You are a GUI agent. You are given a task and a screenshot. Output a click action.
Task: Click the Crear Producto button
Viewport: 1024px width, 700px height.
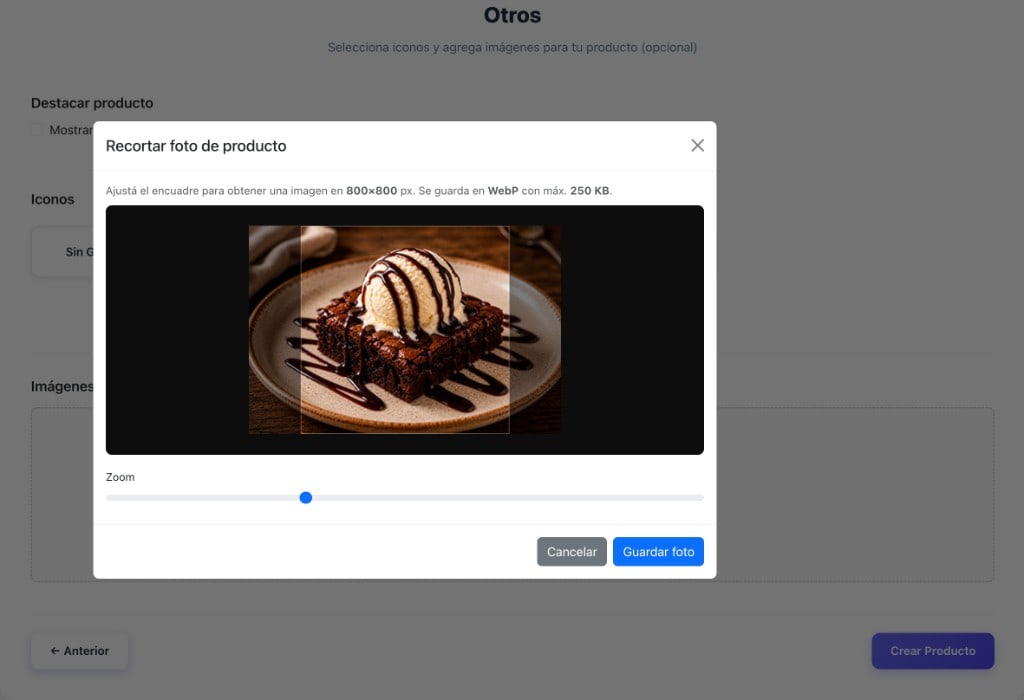933,651
